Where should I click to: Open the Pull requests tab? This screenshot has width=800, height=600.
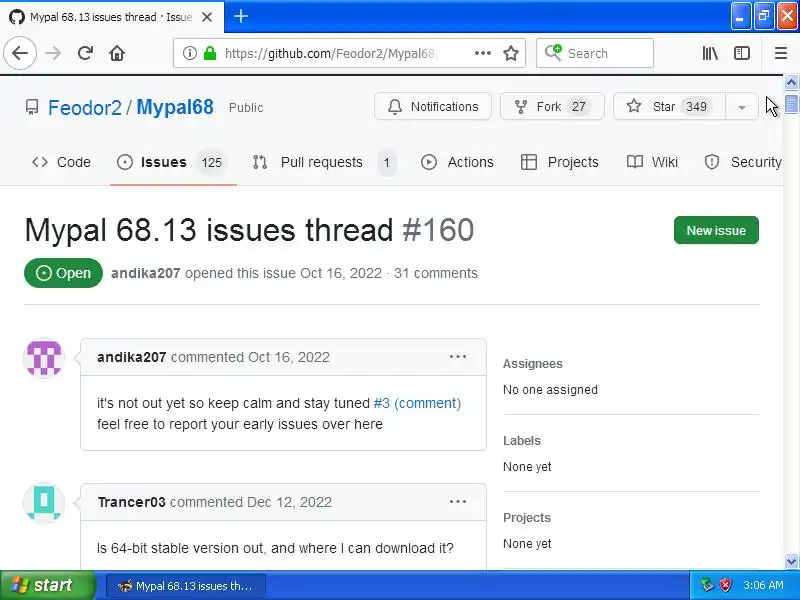[x=324, y=162]
